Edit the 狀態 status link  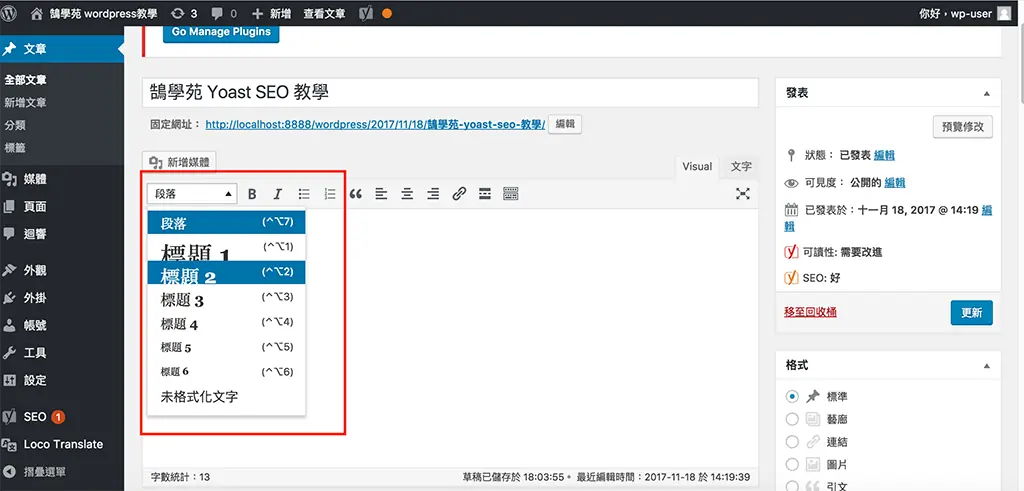884,155
